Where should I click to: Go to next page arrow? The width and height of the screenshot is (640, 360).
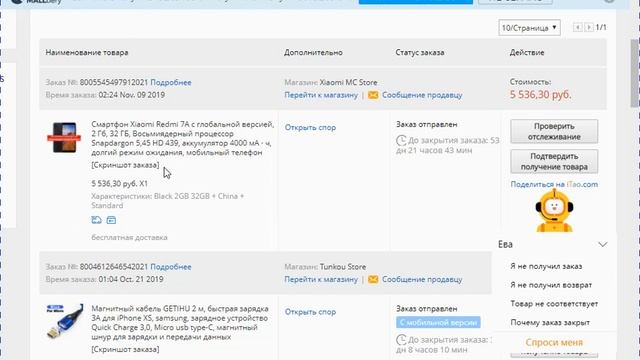[589, 27]
